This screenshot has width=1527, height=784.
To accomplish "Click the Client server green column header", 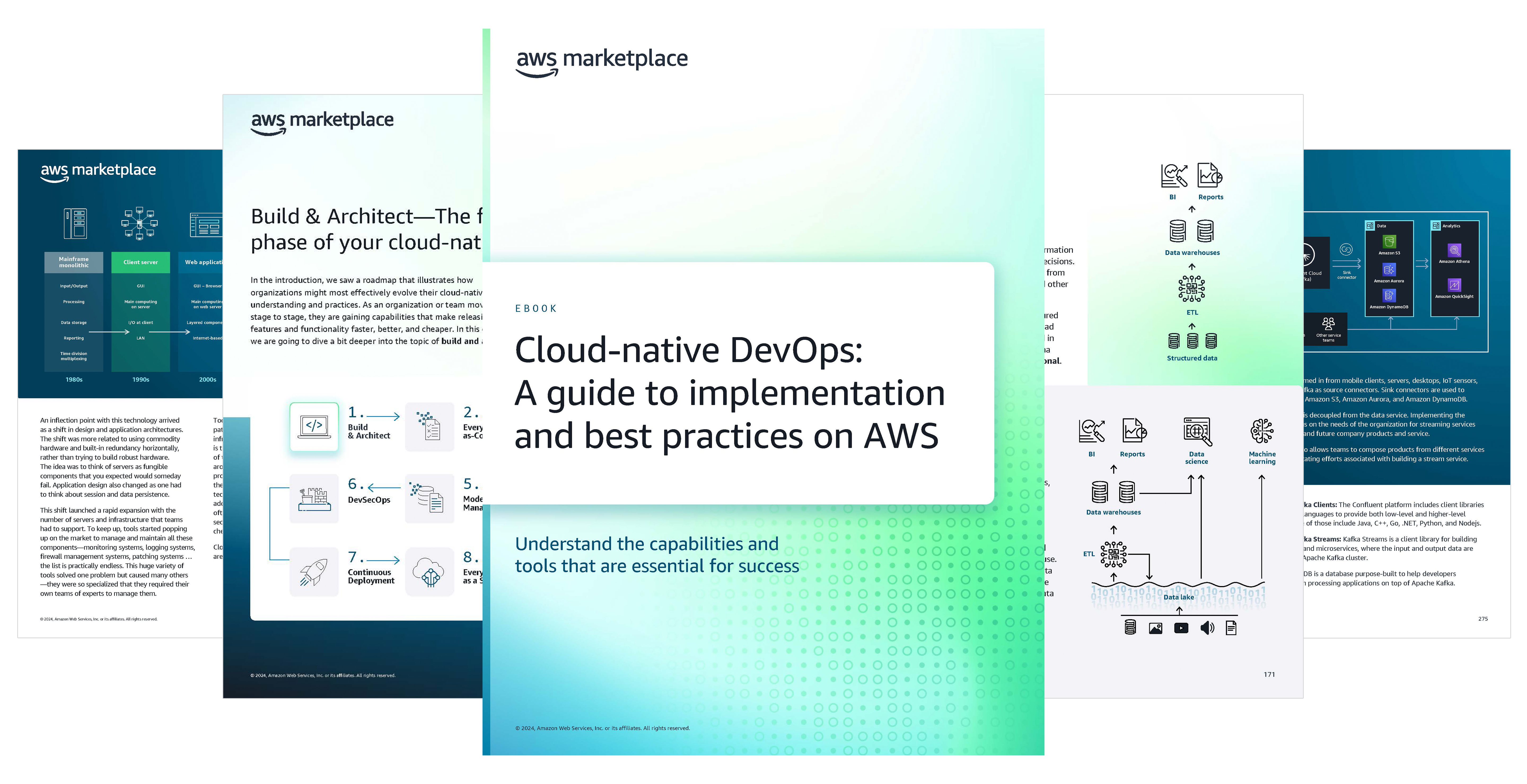I will [141, 262].
